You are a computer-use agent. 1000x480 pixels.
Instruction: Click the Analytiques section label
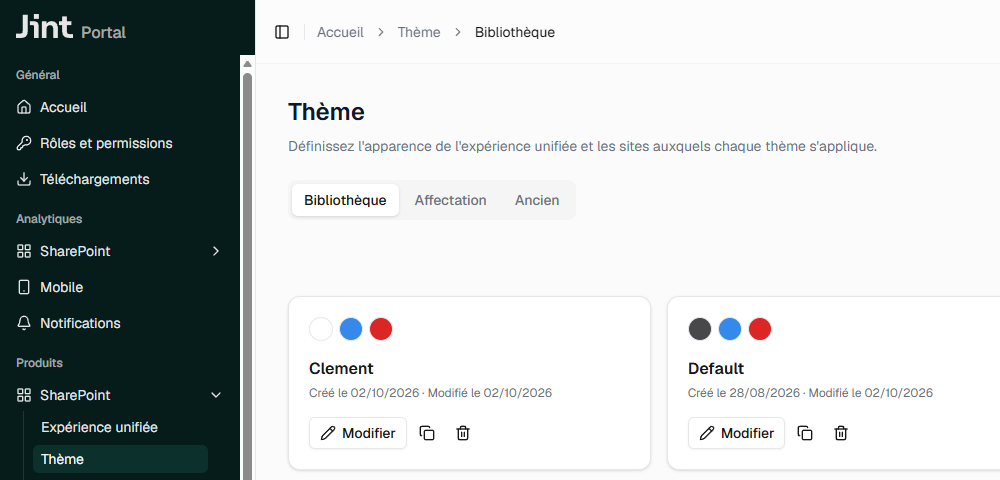[49, 219]
